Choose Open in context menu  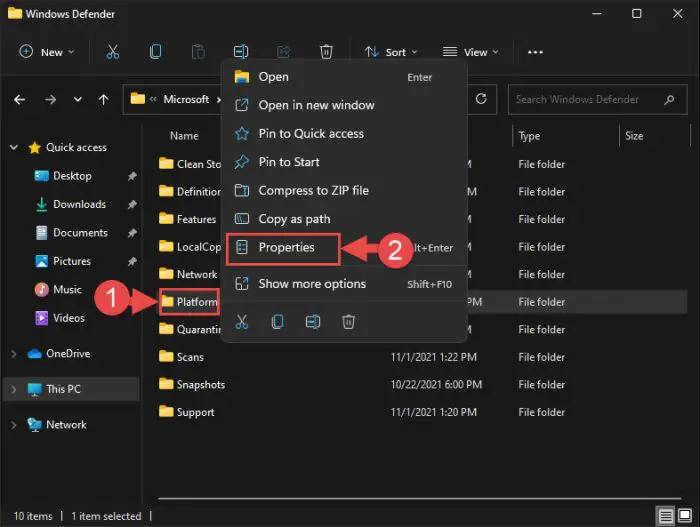coord(344,77)
